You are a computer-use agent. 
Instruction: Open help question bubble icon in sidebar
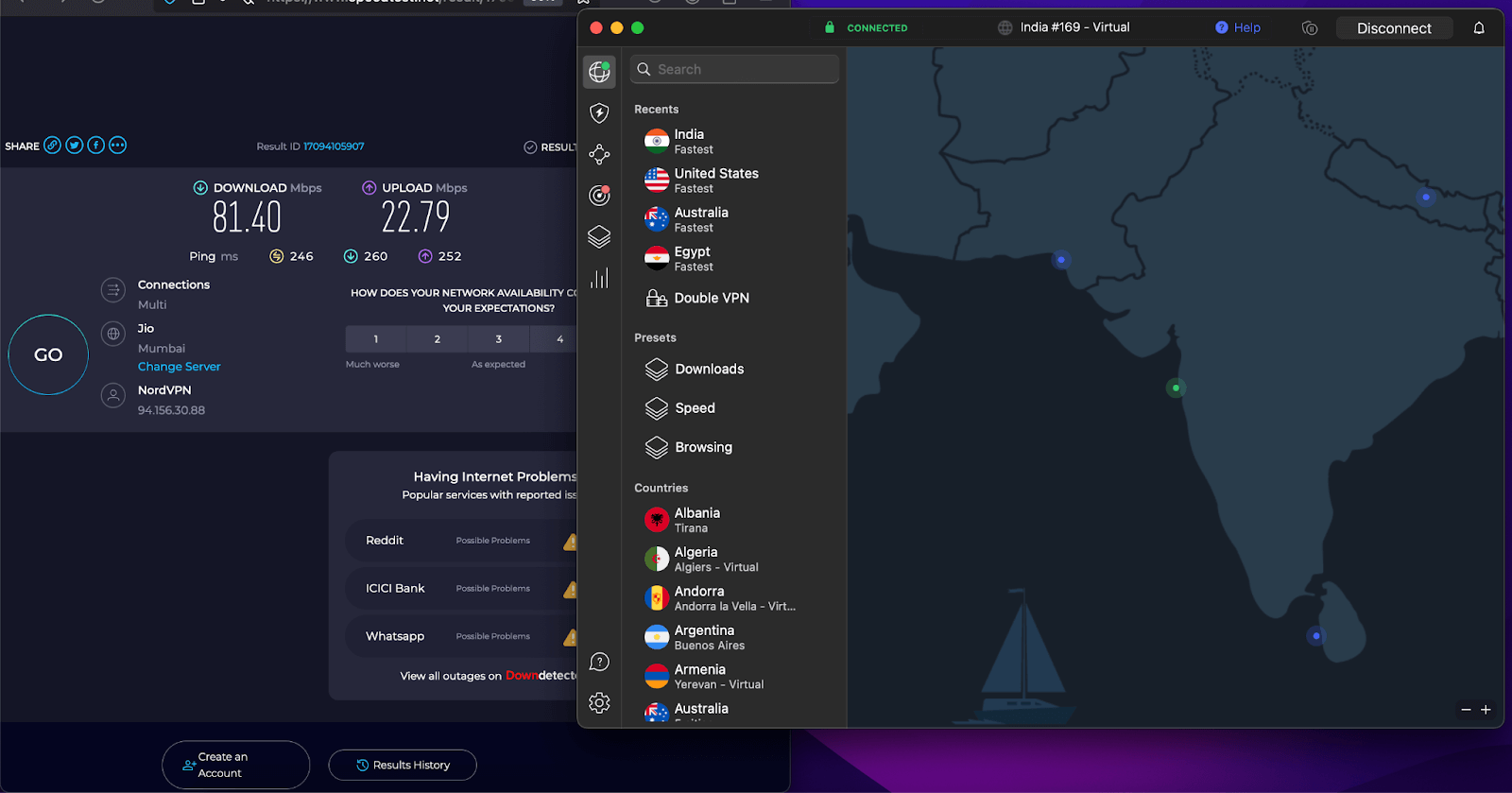[x=599, y=662]
